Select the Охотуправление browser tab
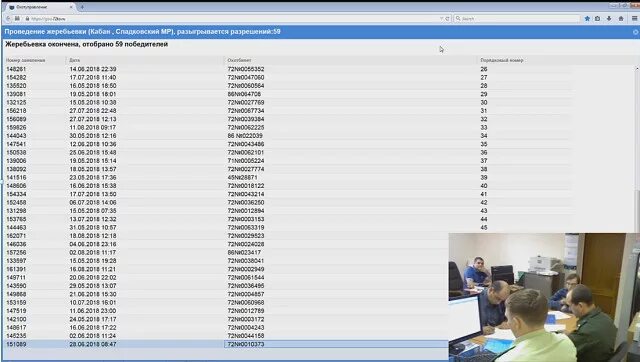The image size is (640, 362). coord(40,7)
